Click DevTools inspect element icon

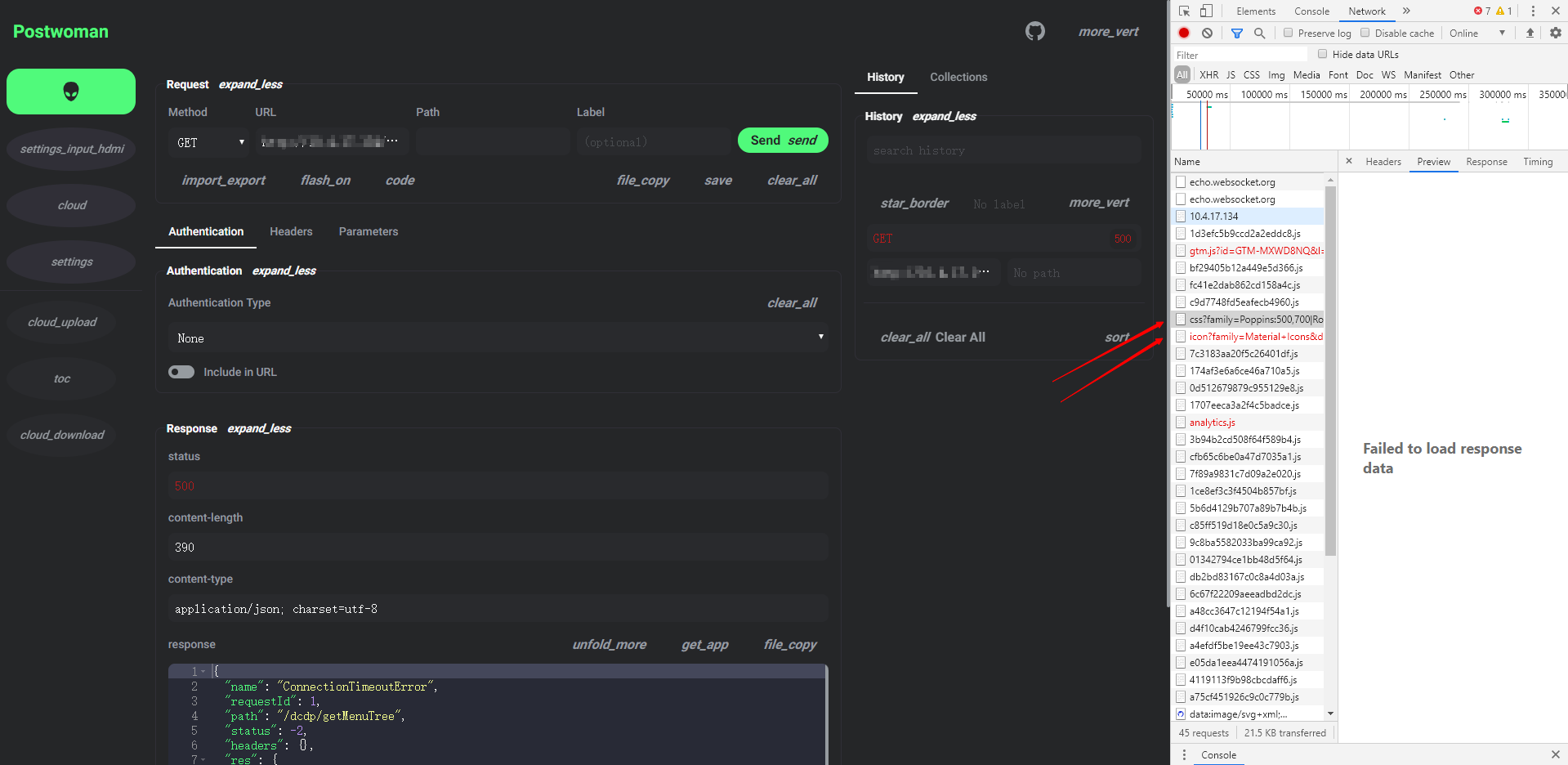point(1184,11)
